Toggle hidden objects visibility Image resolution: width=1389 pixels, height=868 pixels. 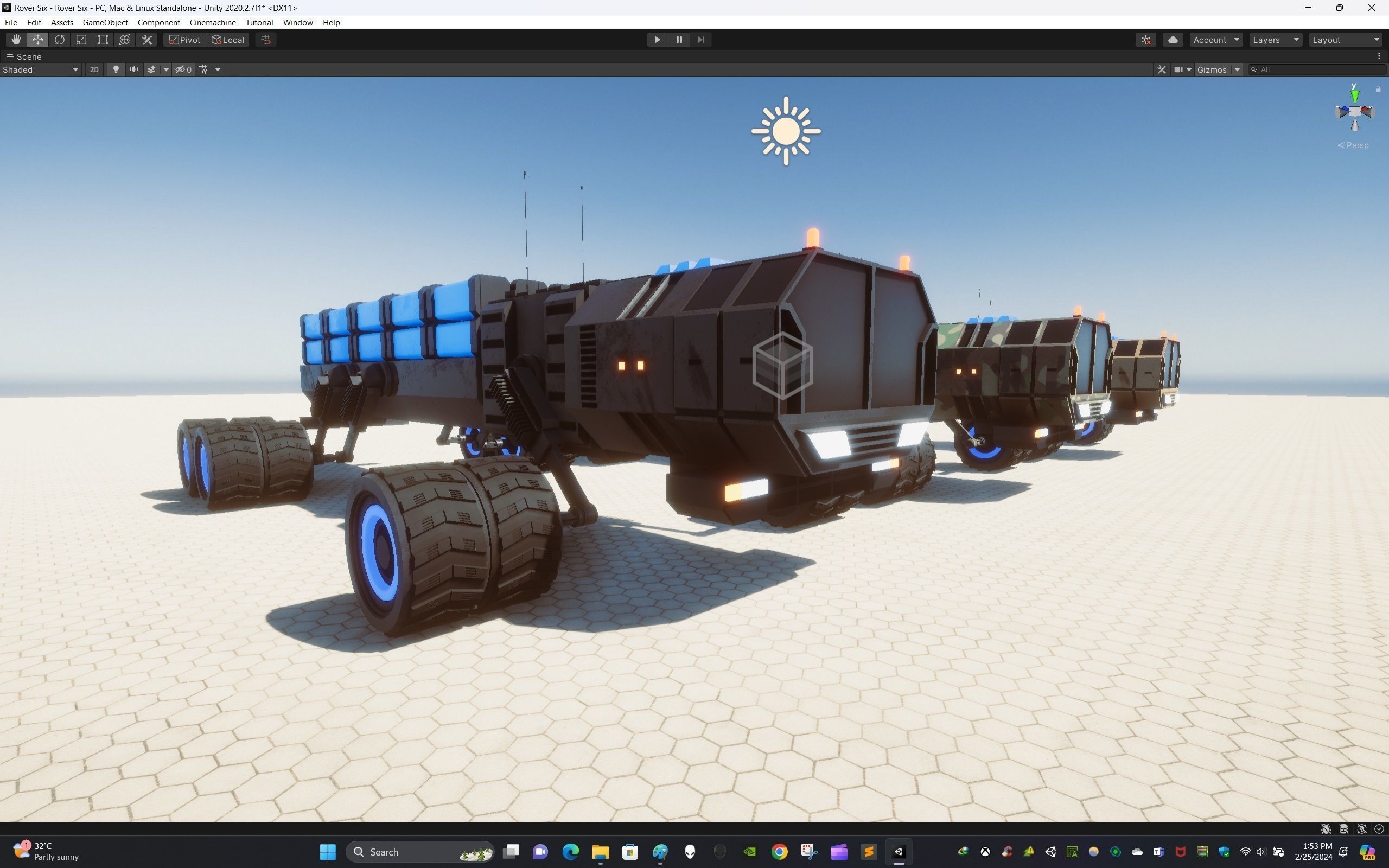pos(183,69)
